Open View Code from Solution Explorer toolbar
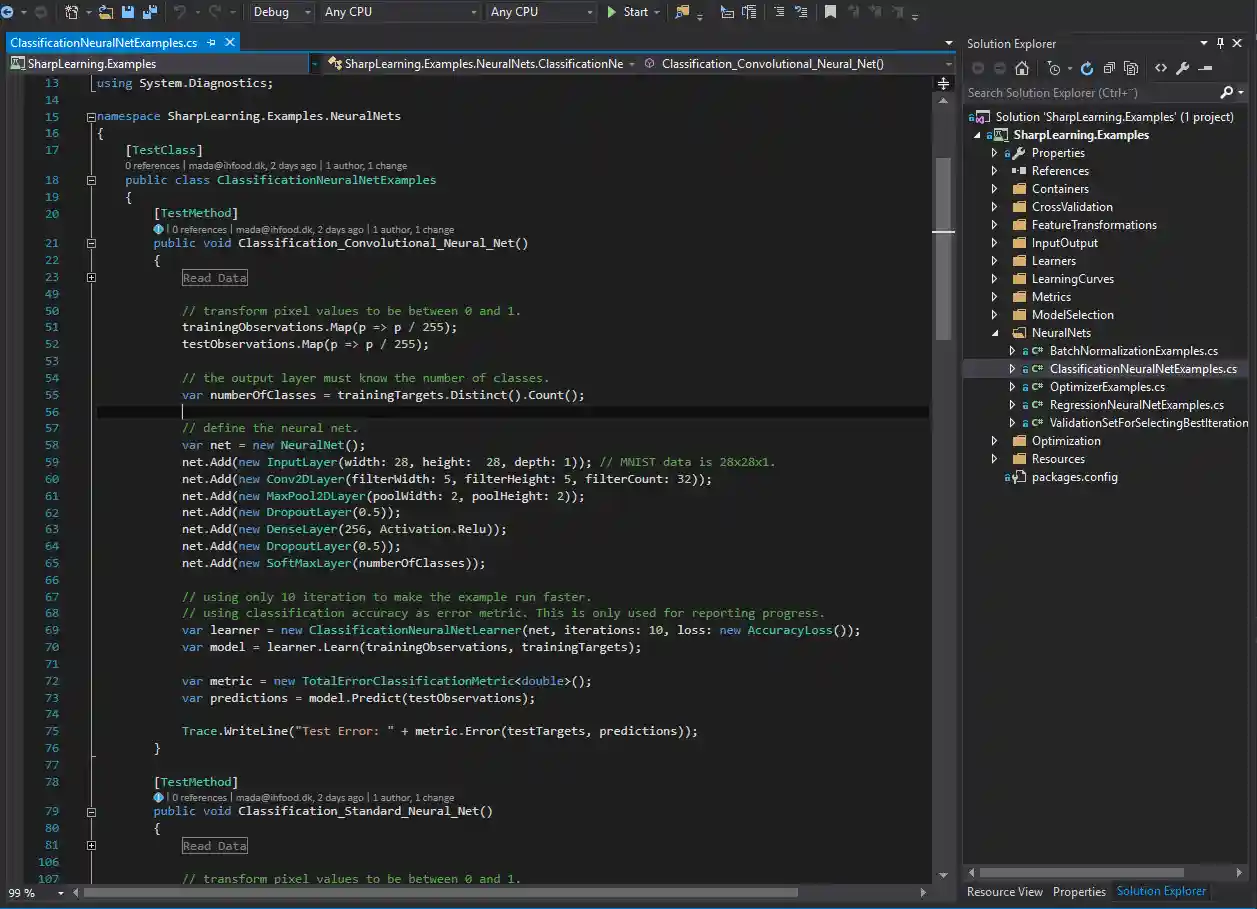Viewport: 1257px width, 909px height. coord(1160,69)
